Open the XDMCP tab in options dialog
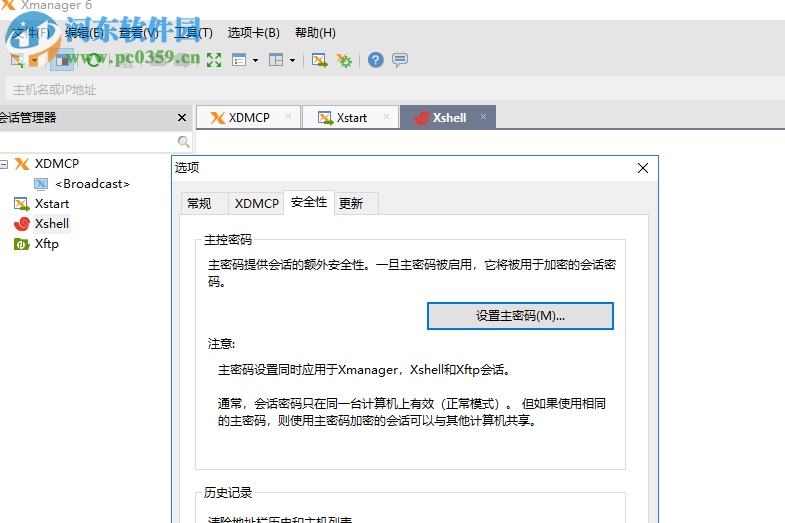 coord(256,204)
